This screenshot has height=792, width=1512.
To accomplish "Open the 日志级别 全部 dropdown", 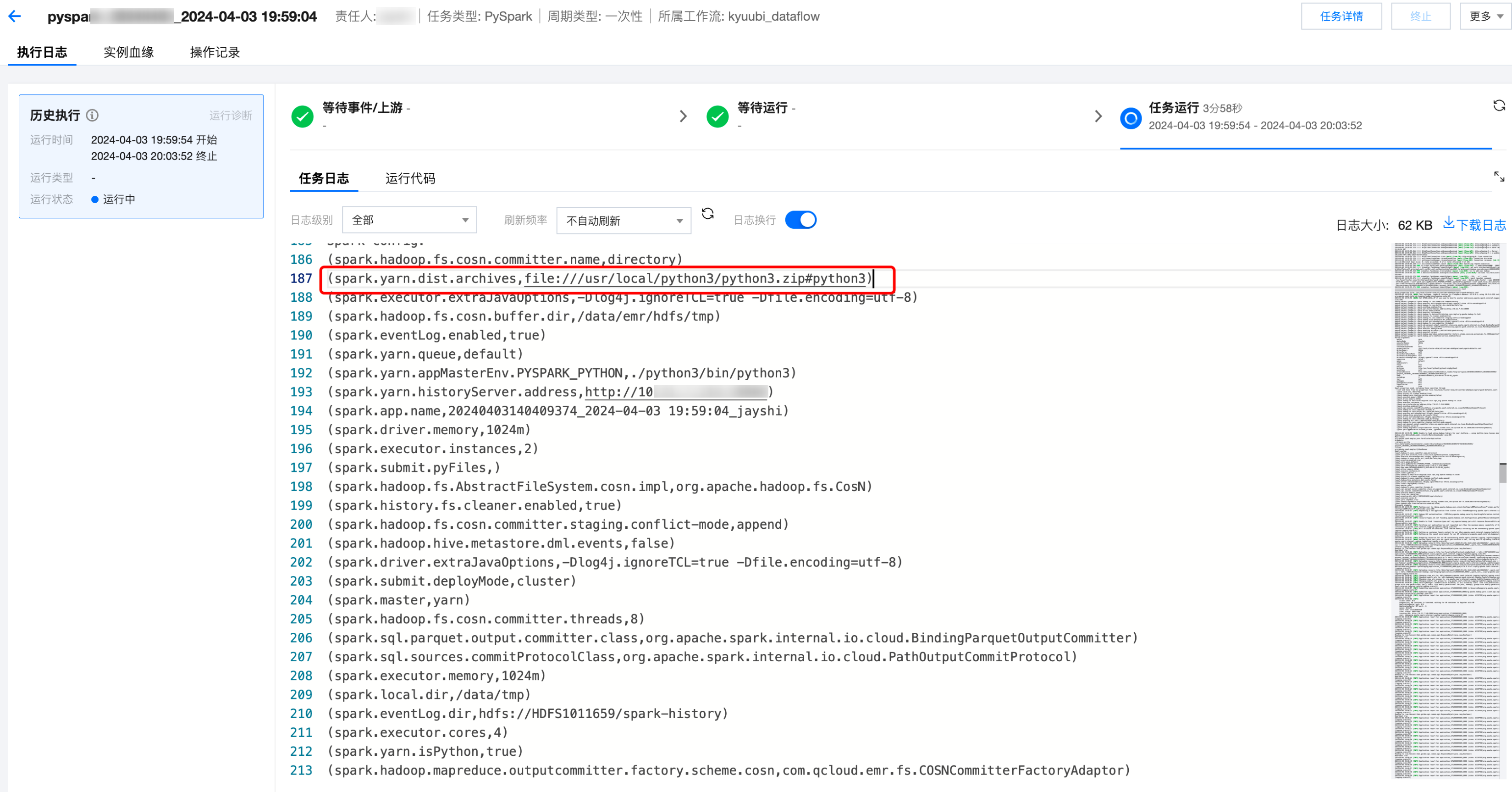I will [x=409, y=220].
